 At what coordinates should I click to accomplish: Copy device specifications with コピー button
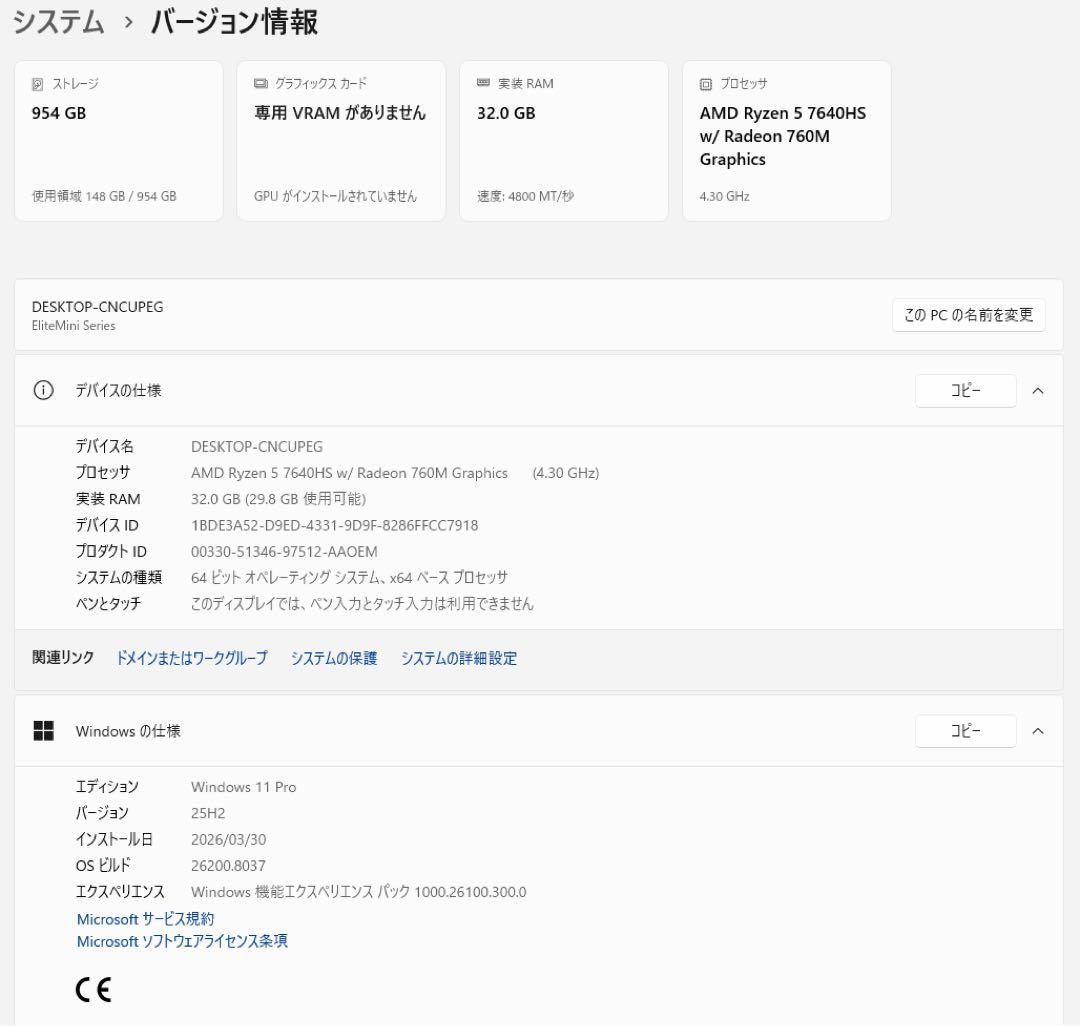(966, 390)
